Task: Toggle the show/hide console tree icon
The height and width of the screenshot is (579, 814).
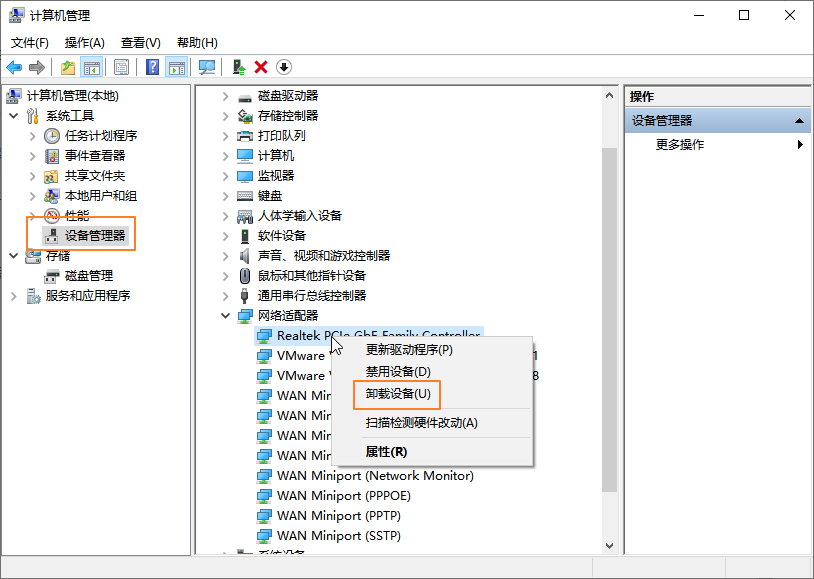Action: pyautogui.click(x=92, y=67)
